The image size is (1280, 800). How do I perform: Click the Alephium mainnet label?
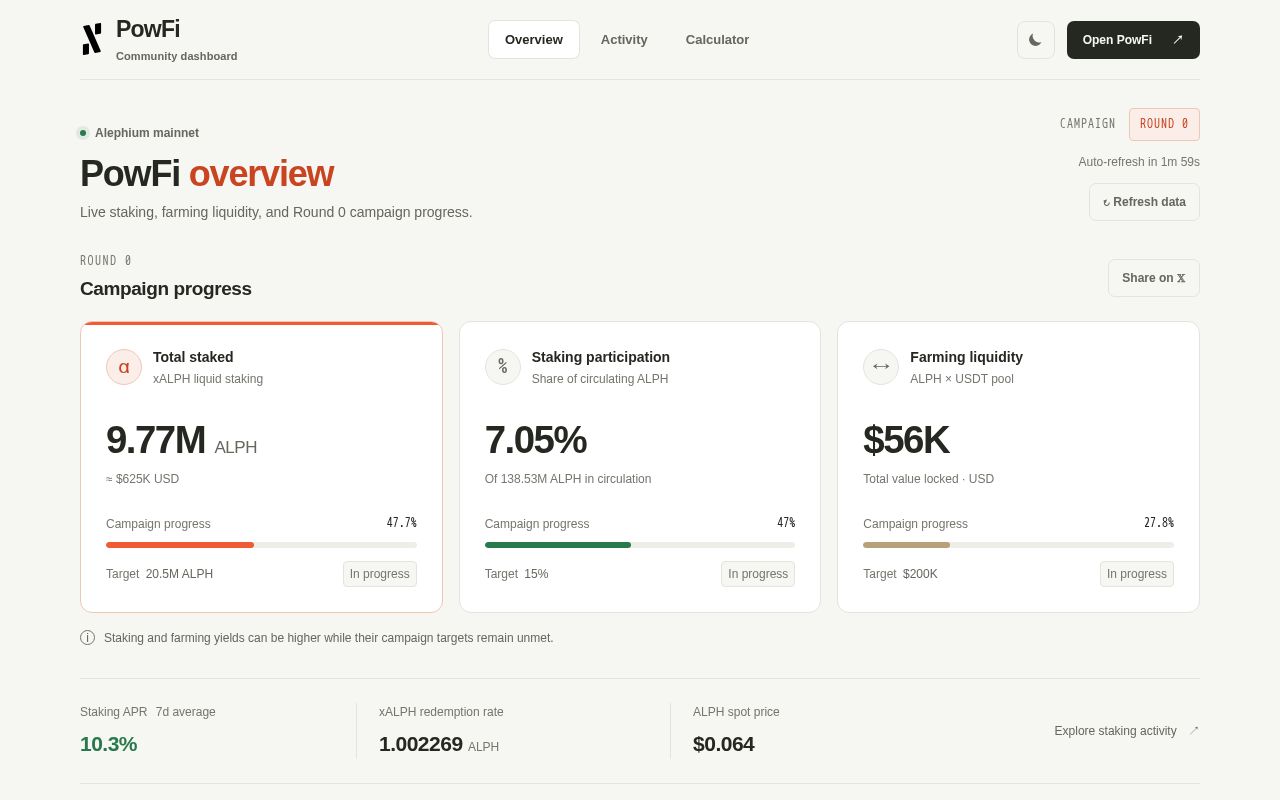point(147,133)
